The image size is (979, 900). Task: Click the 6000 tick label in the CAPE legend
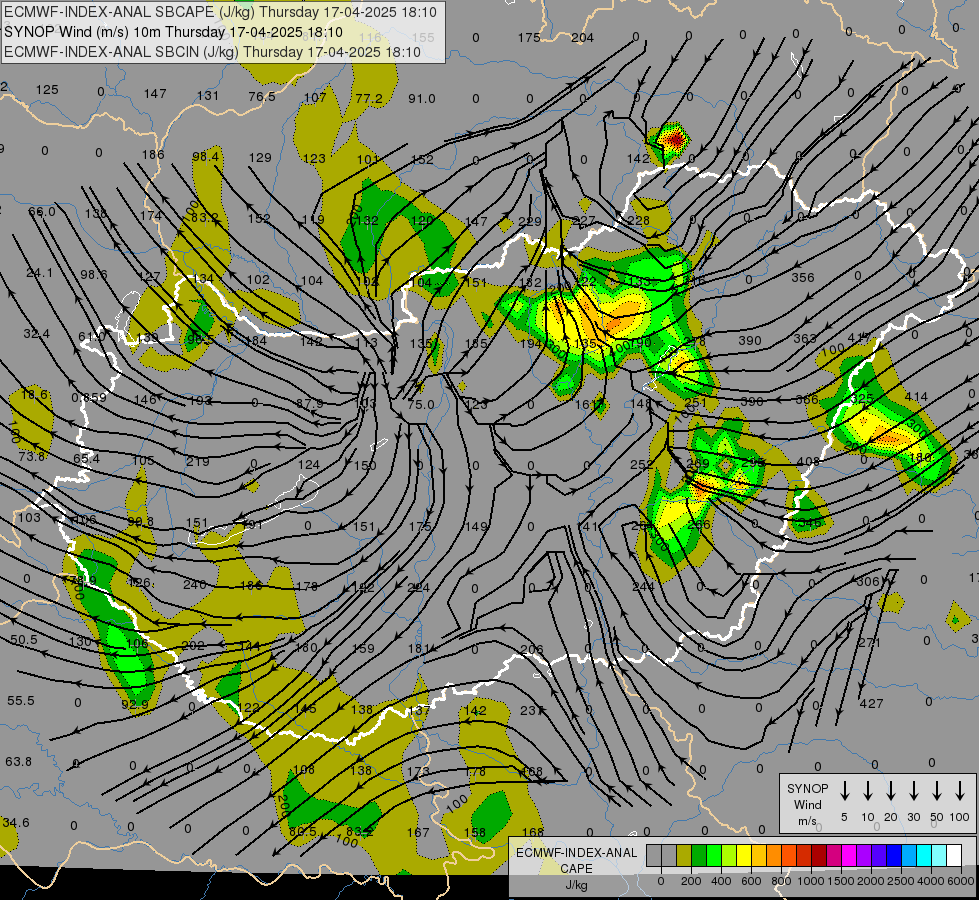click(x=960, y=881)
